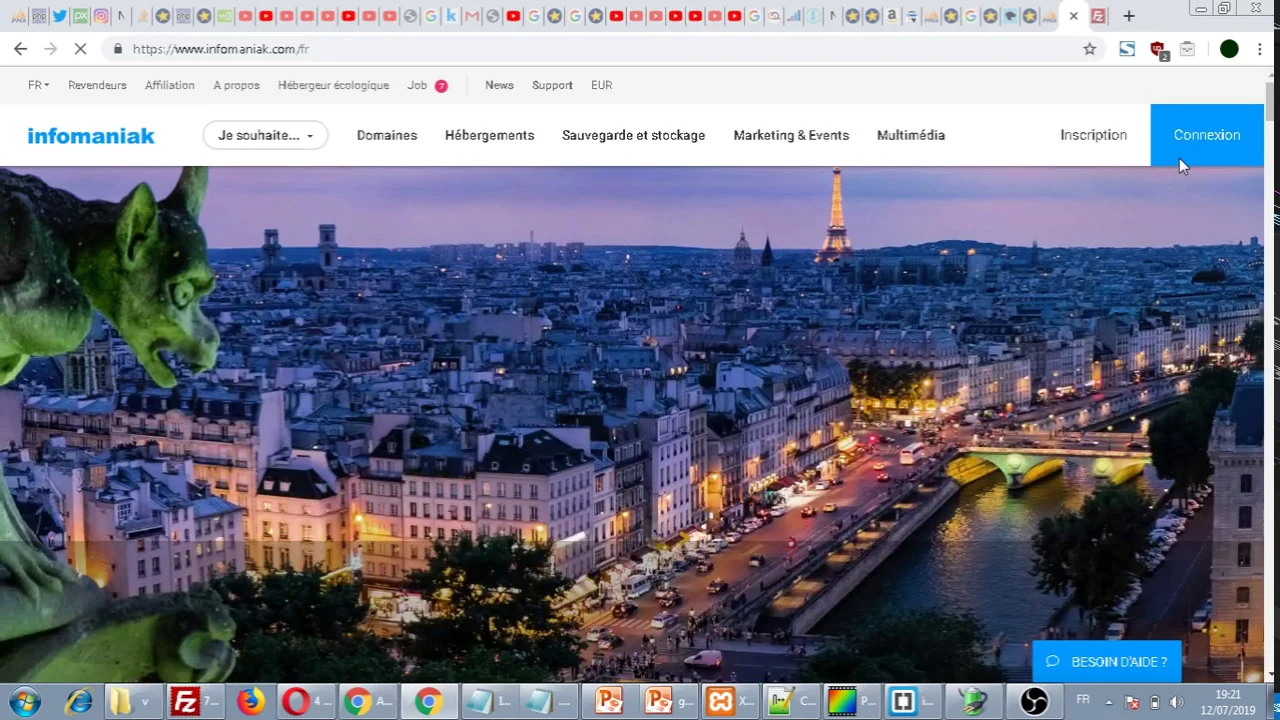Viewport: 1280px width, 720px height.
Task: Stop the page loading with the X button
Action: tap(80, 49)
